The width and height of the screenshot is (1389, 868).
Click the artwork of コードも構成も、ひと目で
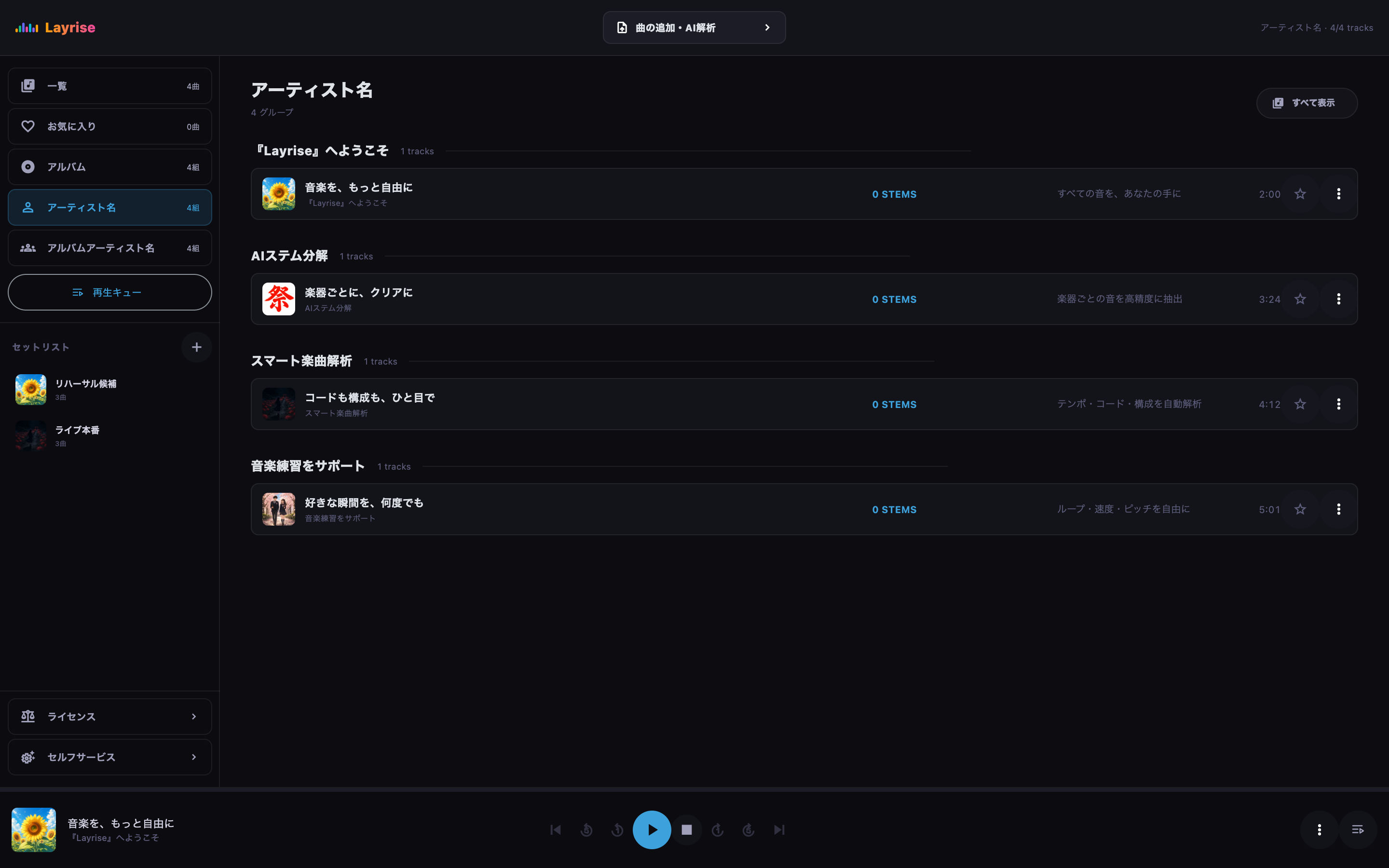tap(279, 404)
